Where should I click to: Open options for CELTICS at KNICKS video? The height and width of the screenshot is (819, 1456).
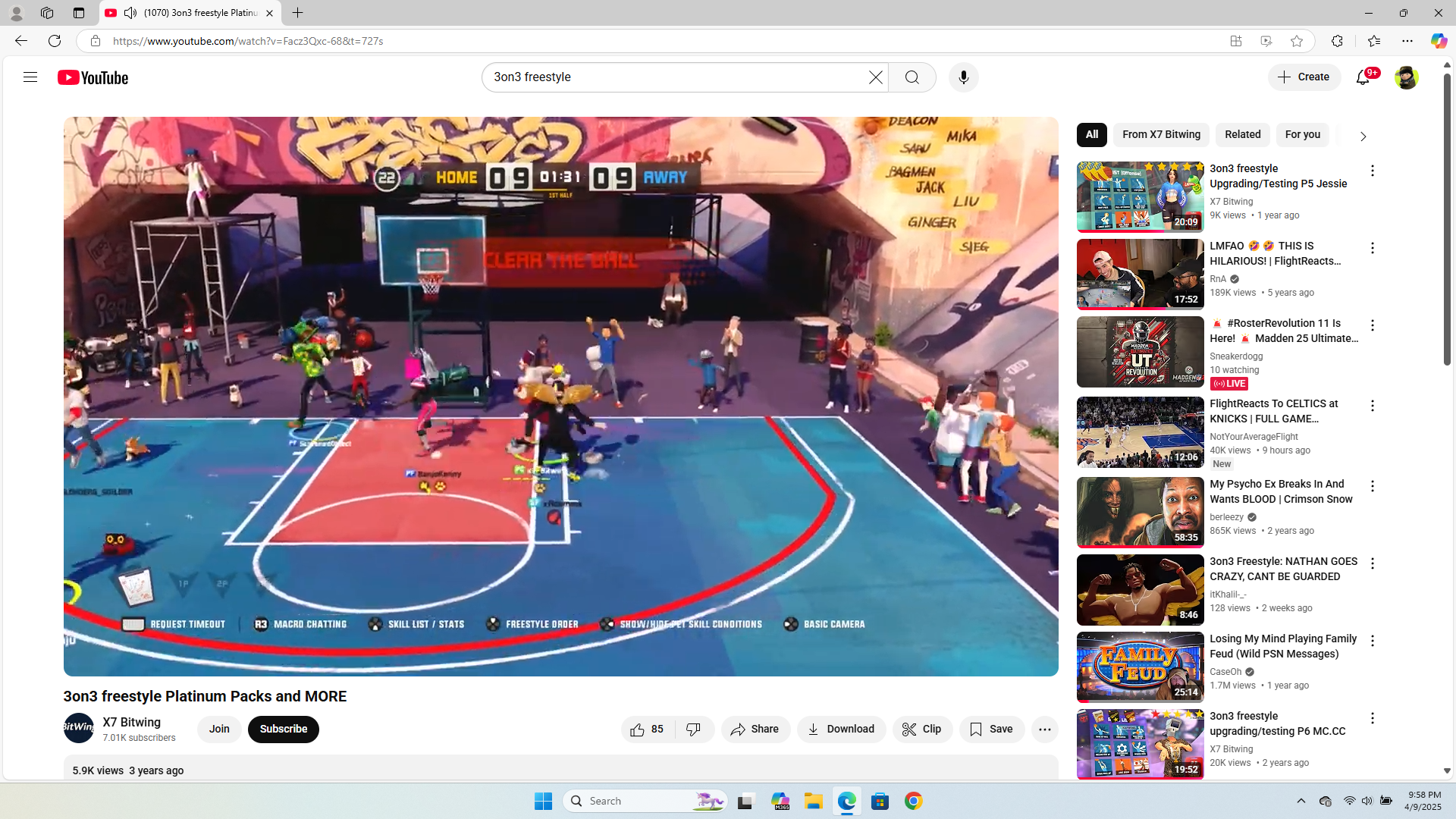click(1373, 406)
